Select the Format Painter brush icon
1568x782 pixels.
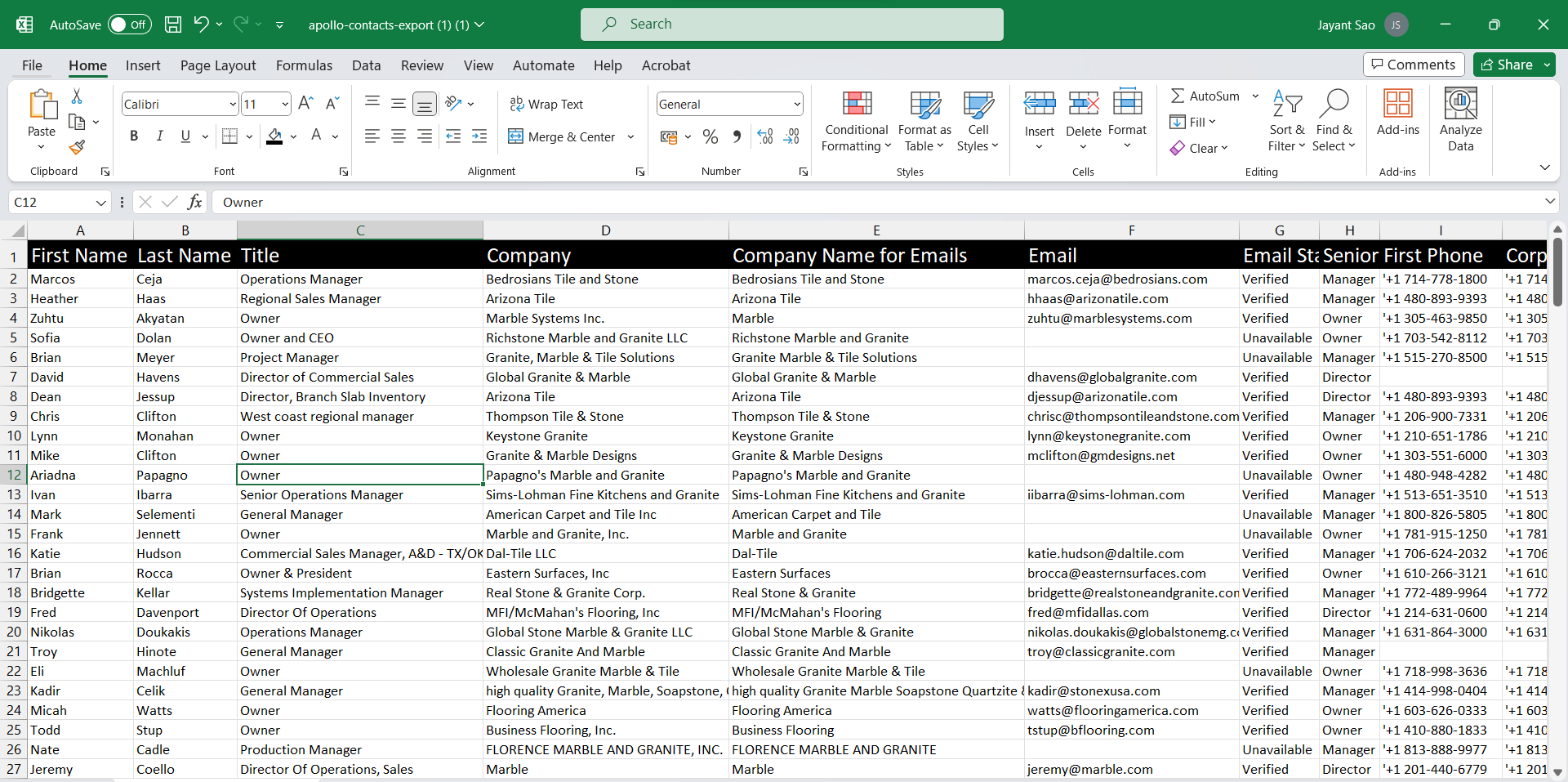tap(77, 147)
